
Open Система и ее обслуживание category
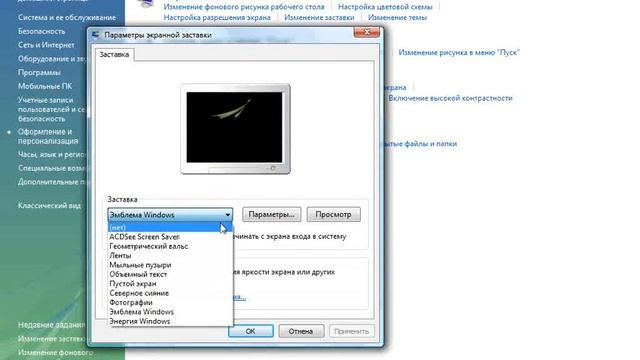point(67,18)
